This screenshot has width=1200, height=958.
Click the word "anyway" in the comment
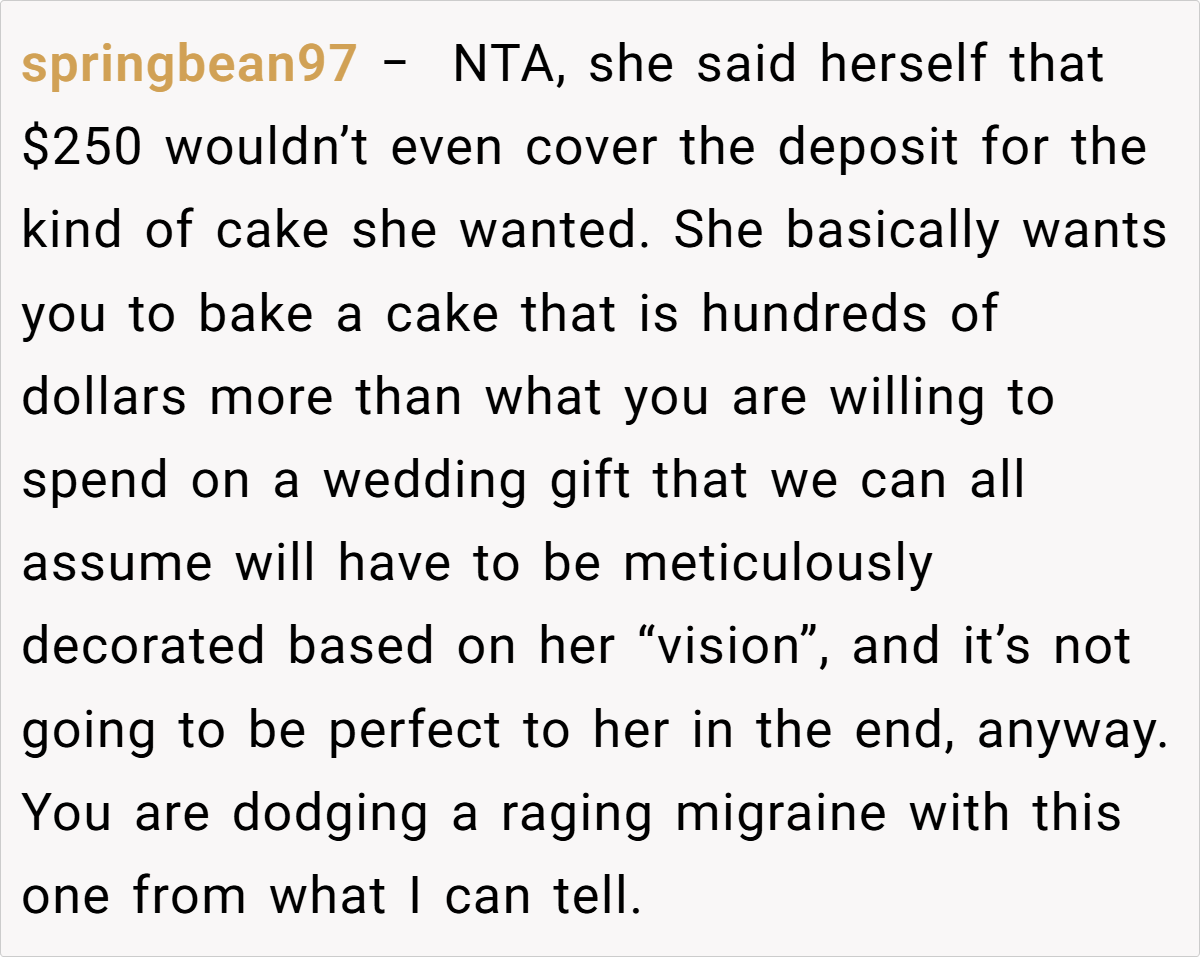click(1071, 730)
